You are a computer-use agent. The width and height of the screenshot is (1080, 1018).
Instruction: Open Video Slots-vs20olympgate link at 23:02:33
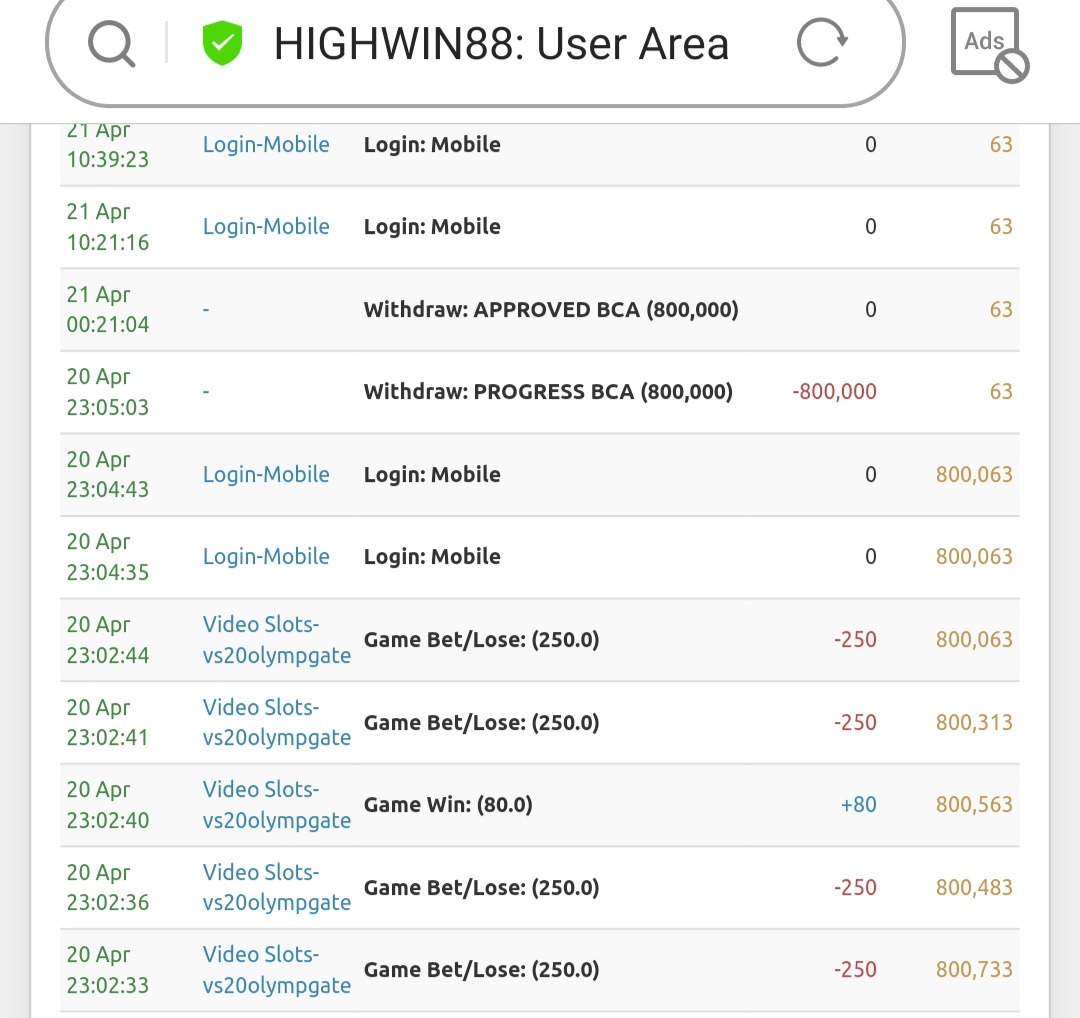[x=276, y=970]
